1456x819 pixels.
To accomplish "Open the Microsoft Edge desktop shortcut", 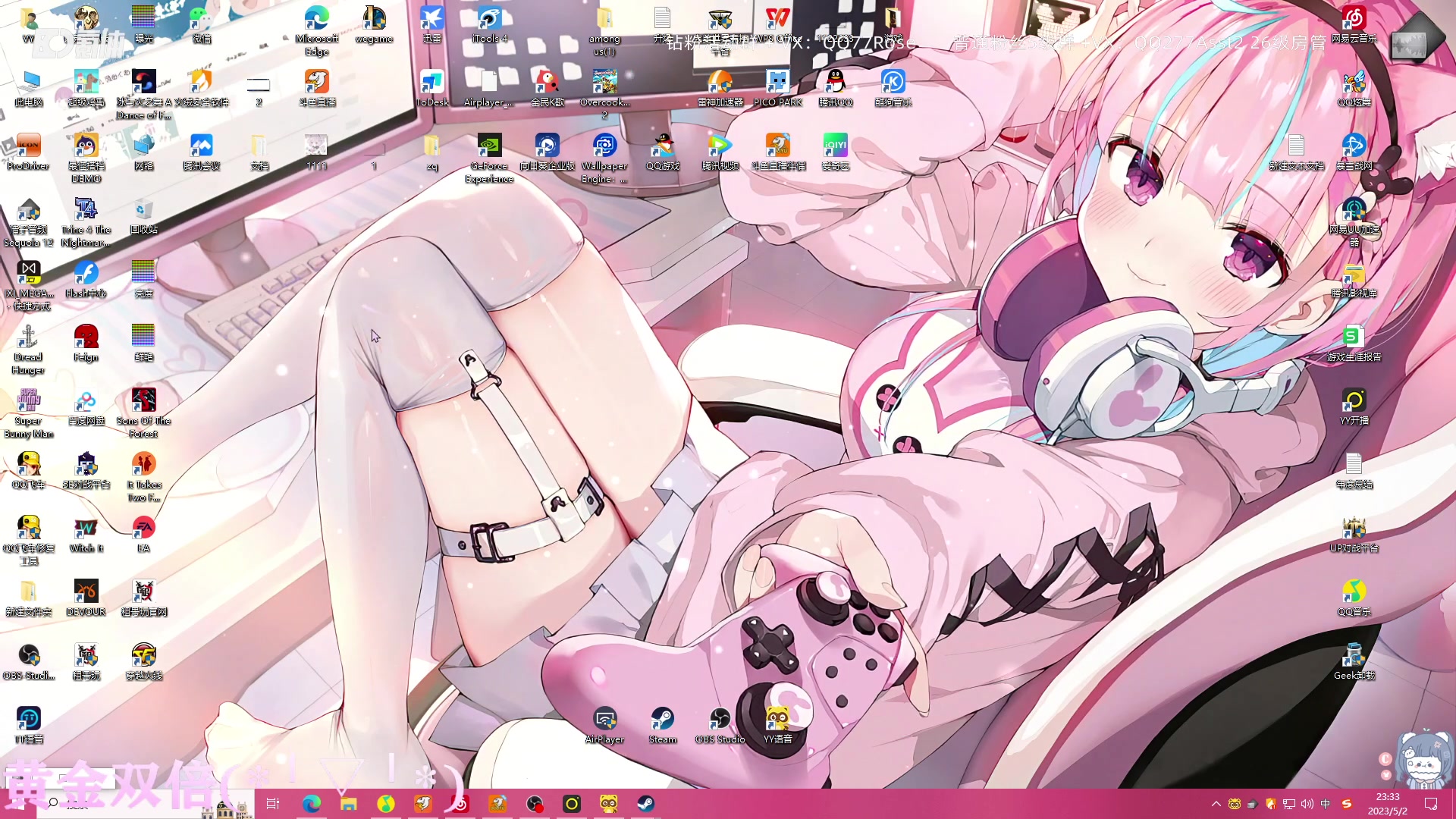I will point(316,30).
